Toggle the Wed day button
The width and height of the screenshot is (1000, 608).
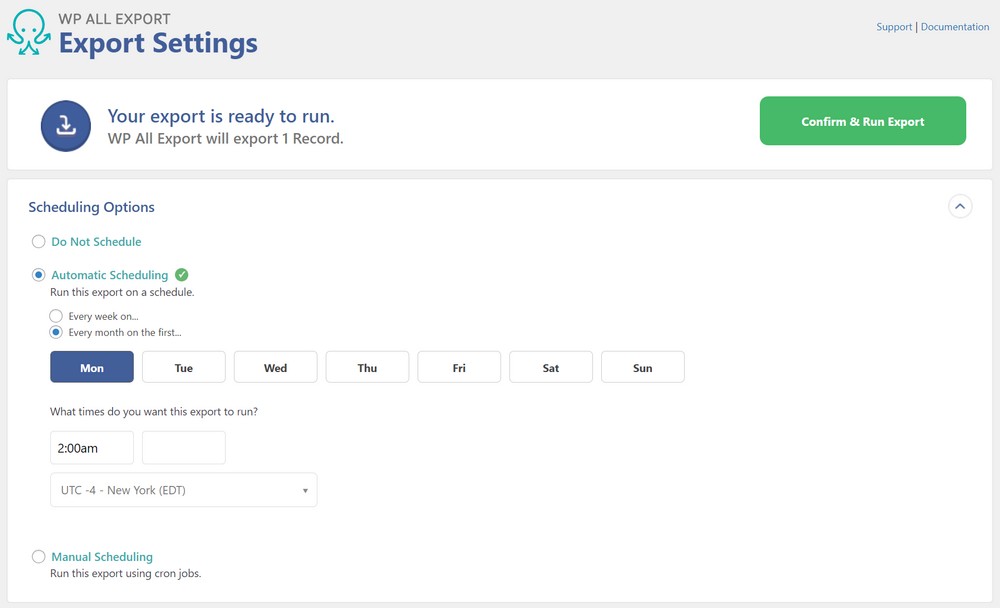coord(276,367)
